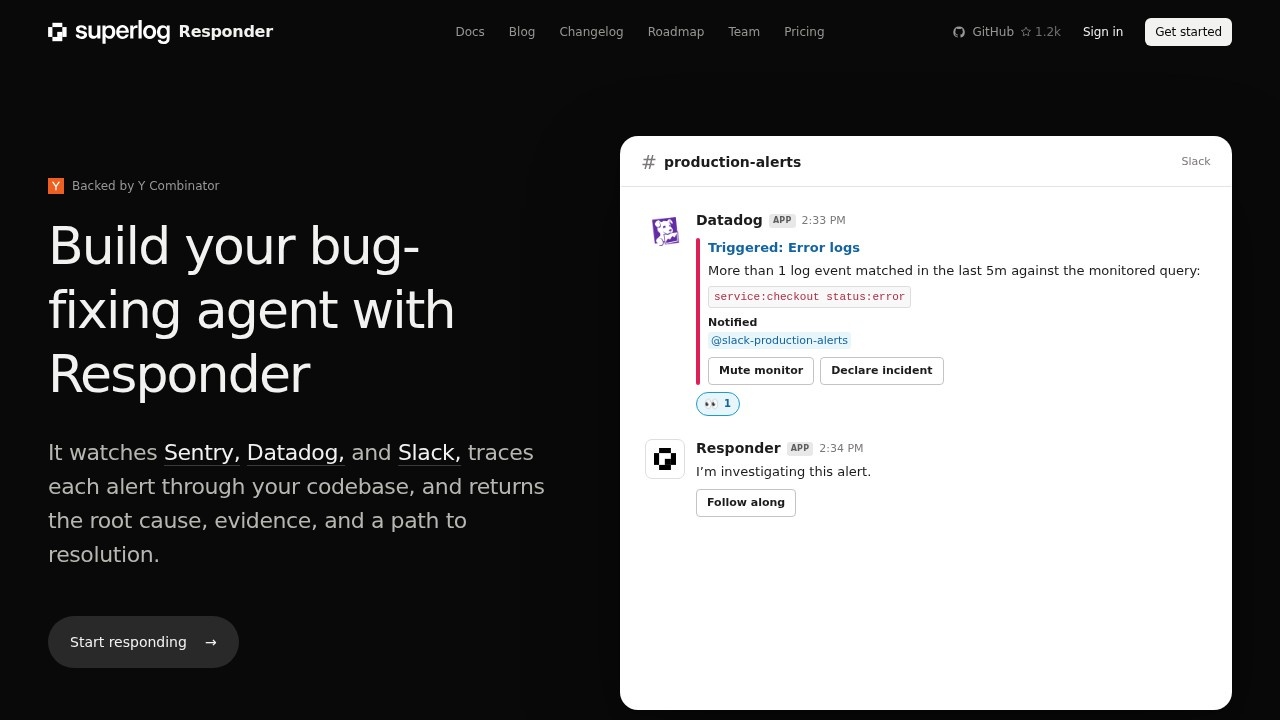This screenshot has height=720, width=1280.
Task: Click "I'm investigating this alert." message
Action: (784, 472)
